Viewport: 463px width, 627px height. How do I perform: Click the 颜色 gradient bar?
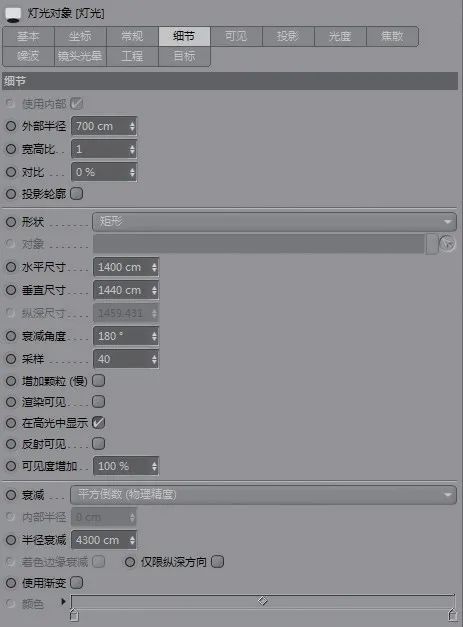263,601
